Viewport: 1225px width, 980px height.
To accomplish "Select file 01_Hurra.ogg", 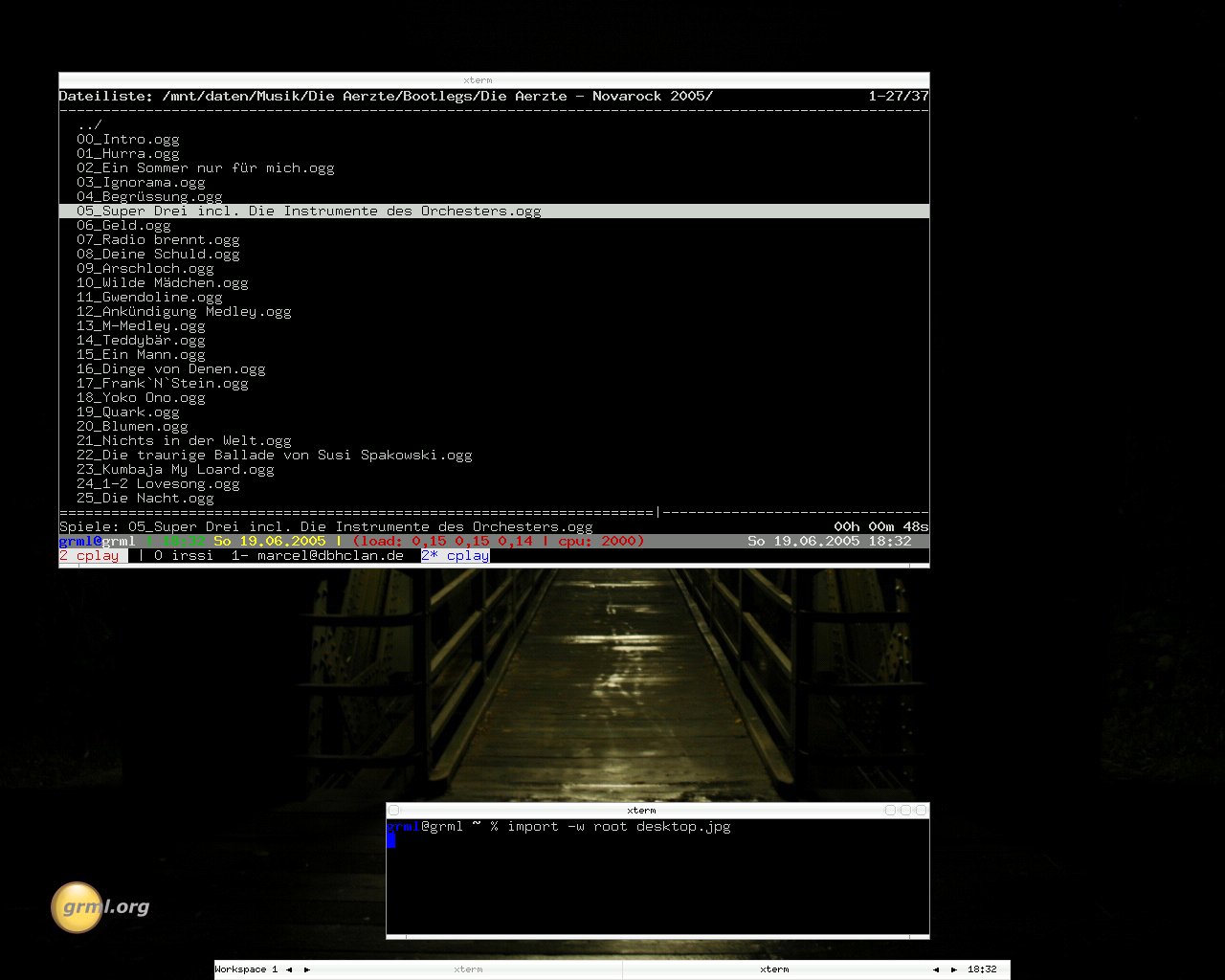I will pos(128,153).
